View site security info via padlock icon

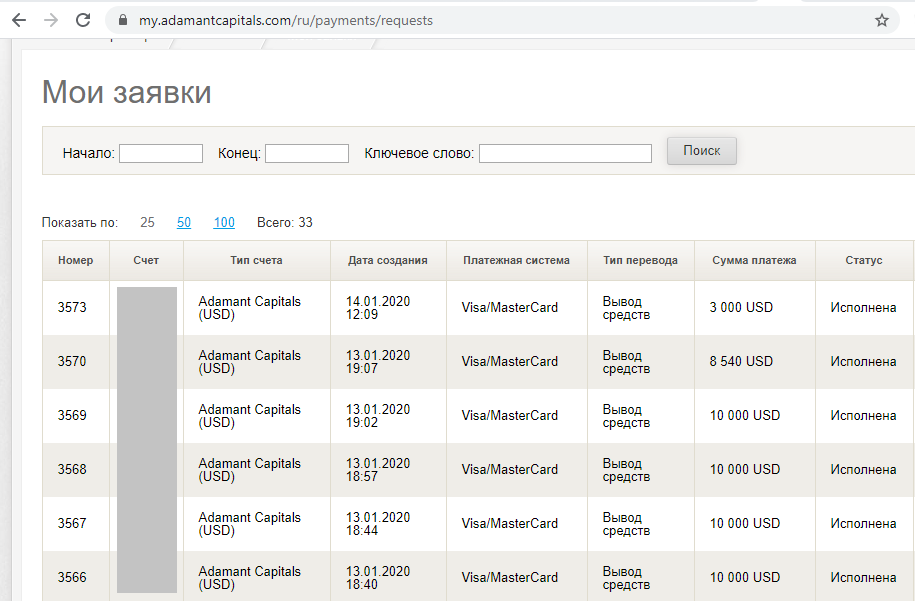pos(123,20)
